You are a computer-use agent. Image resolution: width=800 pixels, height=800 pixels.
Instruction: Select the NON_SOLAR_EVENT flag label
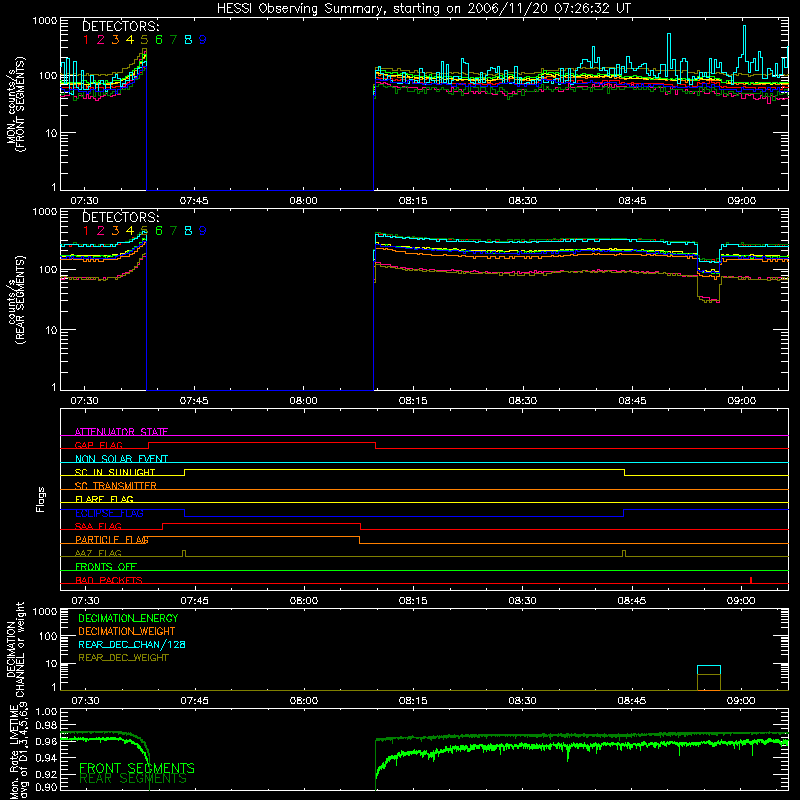tap(121, 459)
